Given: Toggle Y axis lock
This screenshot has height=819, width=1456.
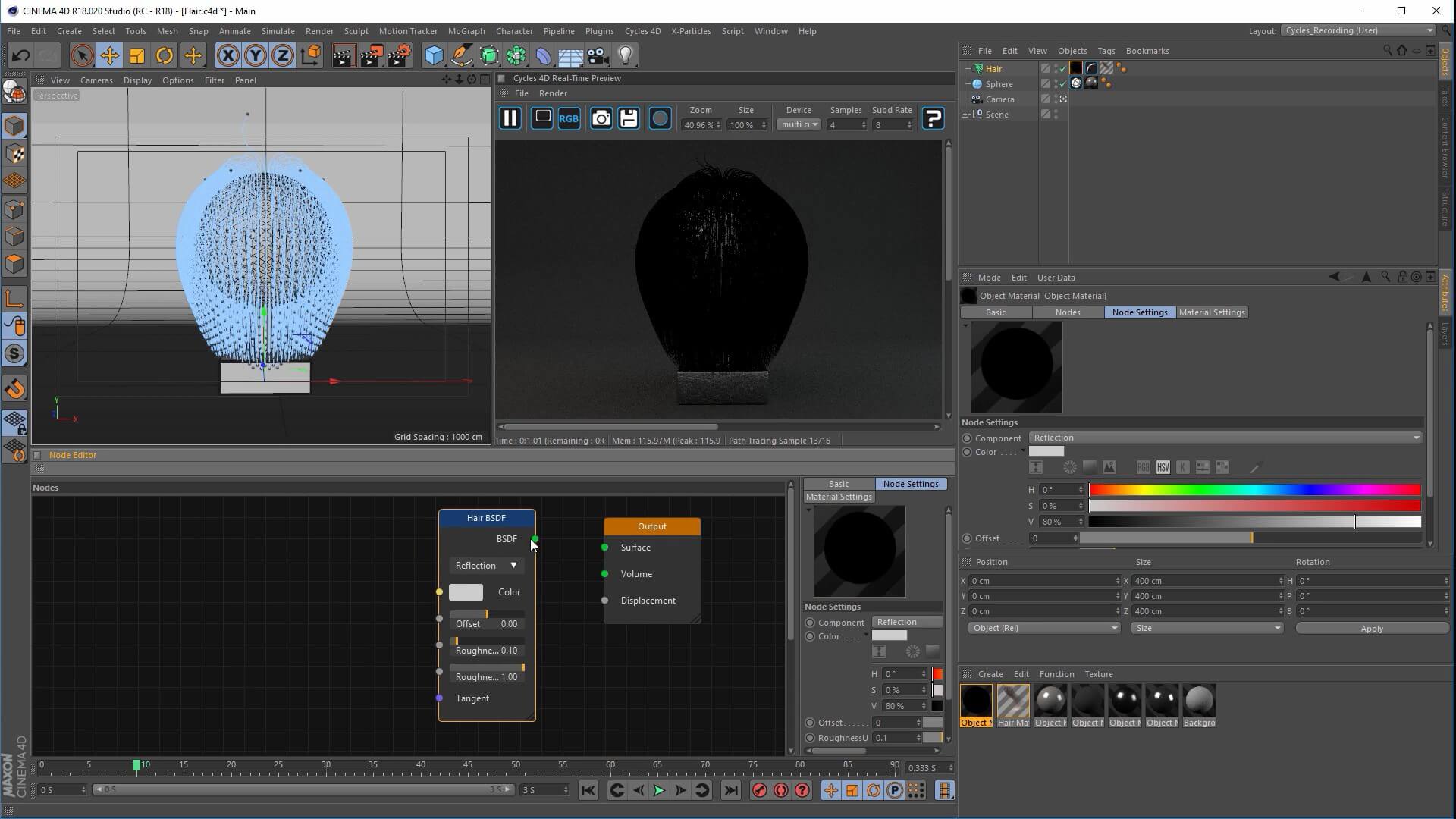Looking at the screenshot, I should tap(256, 55).
